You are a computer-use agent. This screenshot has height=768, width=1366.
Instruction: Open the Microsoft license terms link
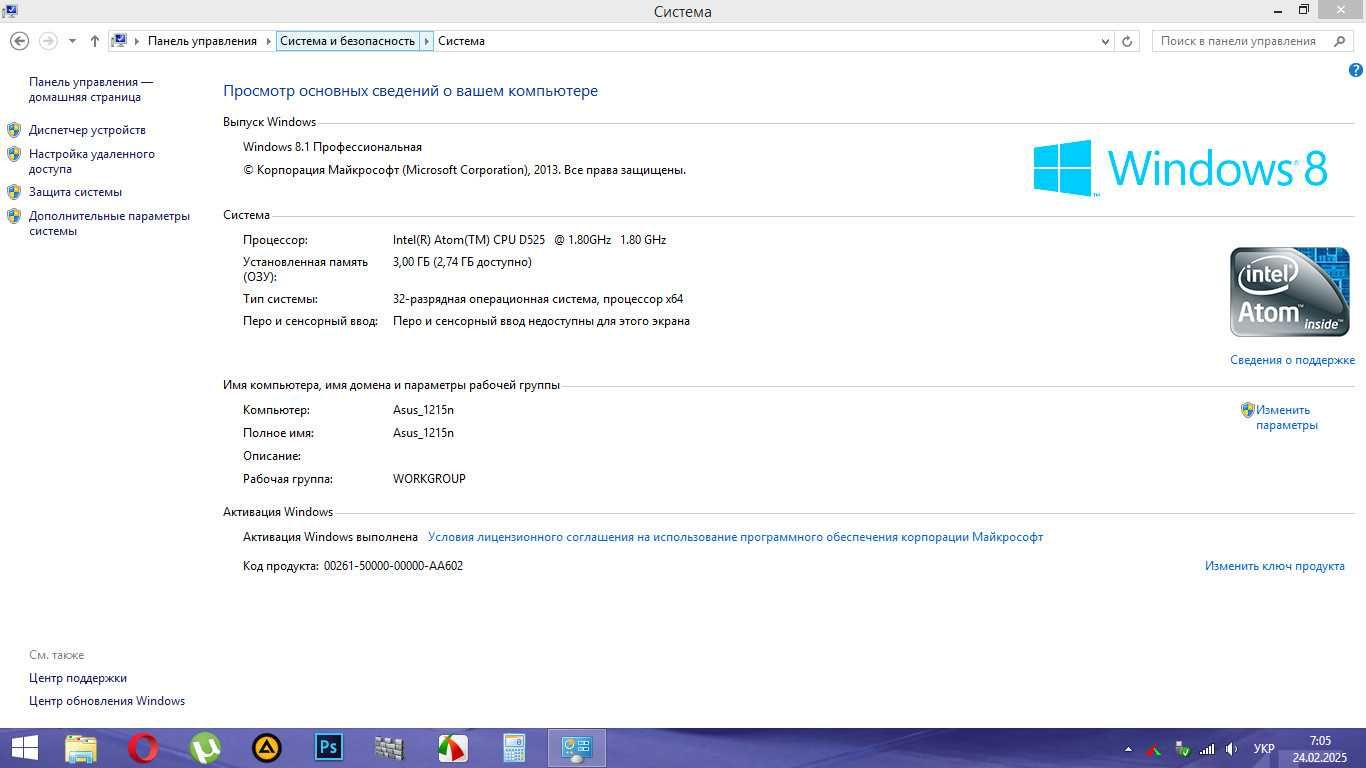(735, 537)
